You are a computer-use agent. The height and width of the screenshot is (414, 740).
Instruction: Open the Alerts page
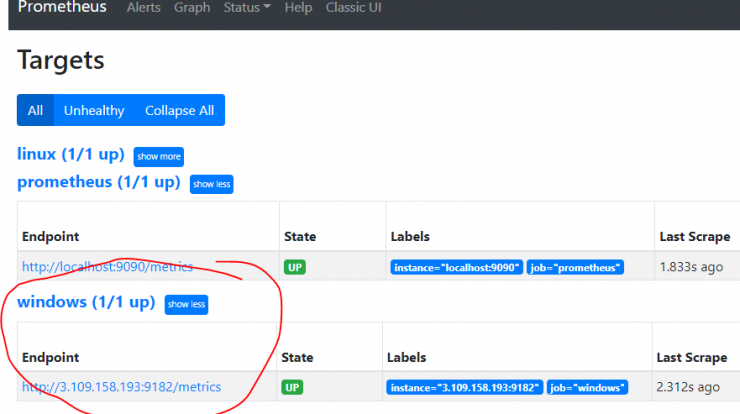point(143,8)
